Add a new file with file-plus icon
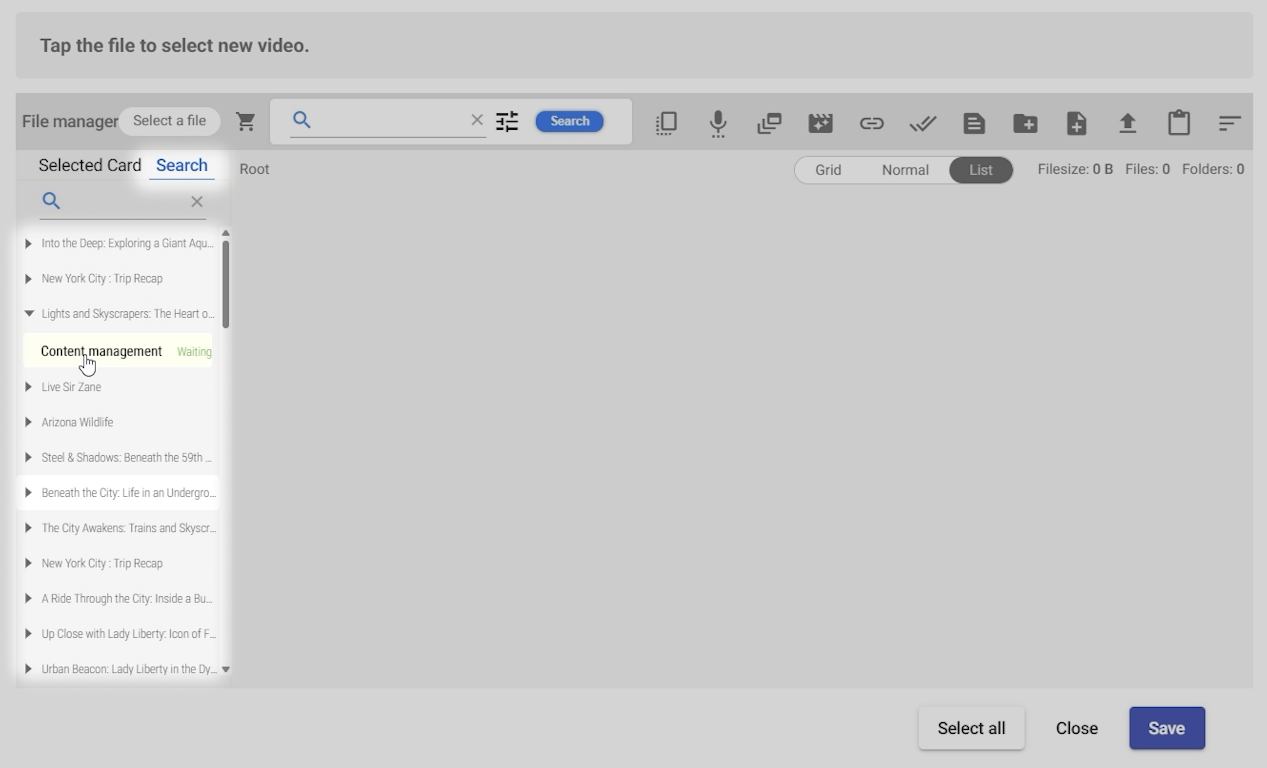 (1076, 123)
